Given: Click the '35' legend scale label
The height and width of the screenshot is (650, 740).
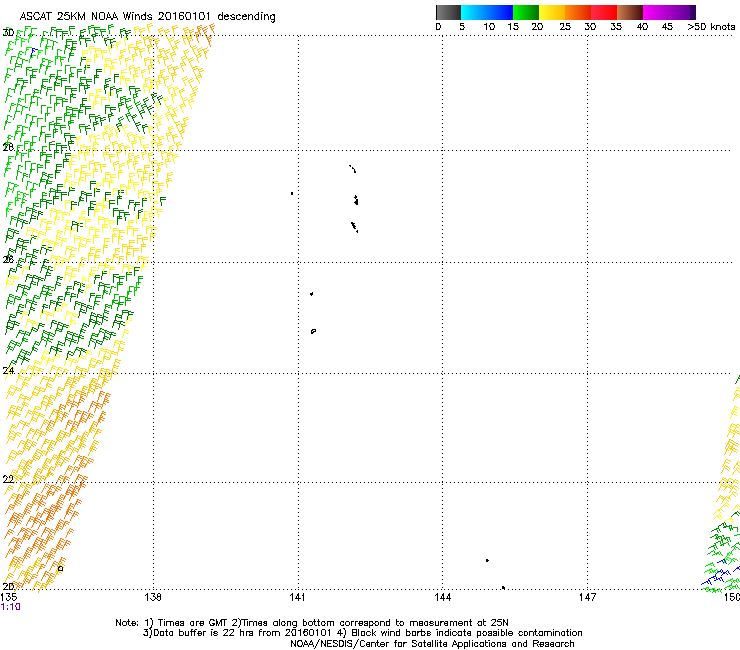Looking at the screenshot, I should point(616,27).
